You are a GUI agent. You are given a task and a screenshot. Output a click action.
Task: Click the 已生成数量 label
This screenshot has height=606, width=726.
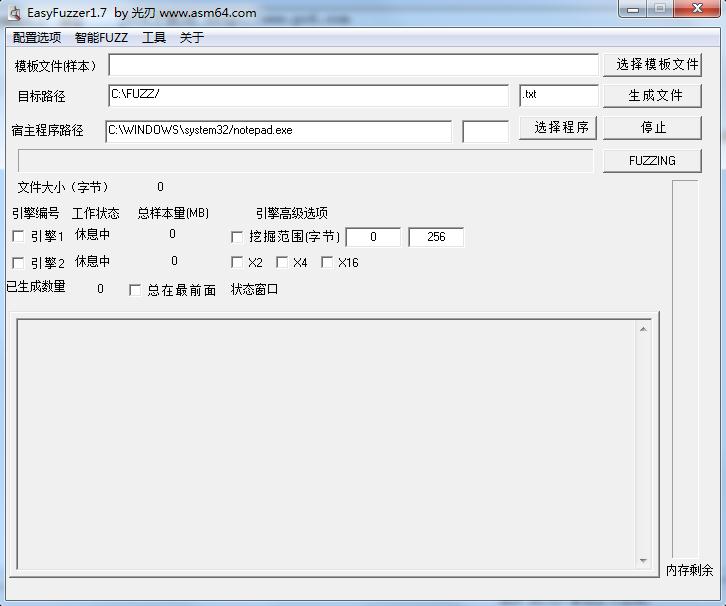(x=36, y=287)
